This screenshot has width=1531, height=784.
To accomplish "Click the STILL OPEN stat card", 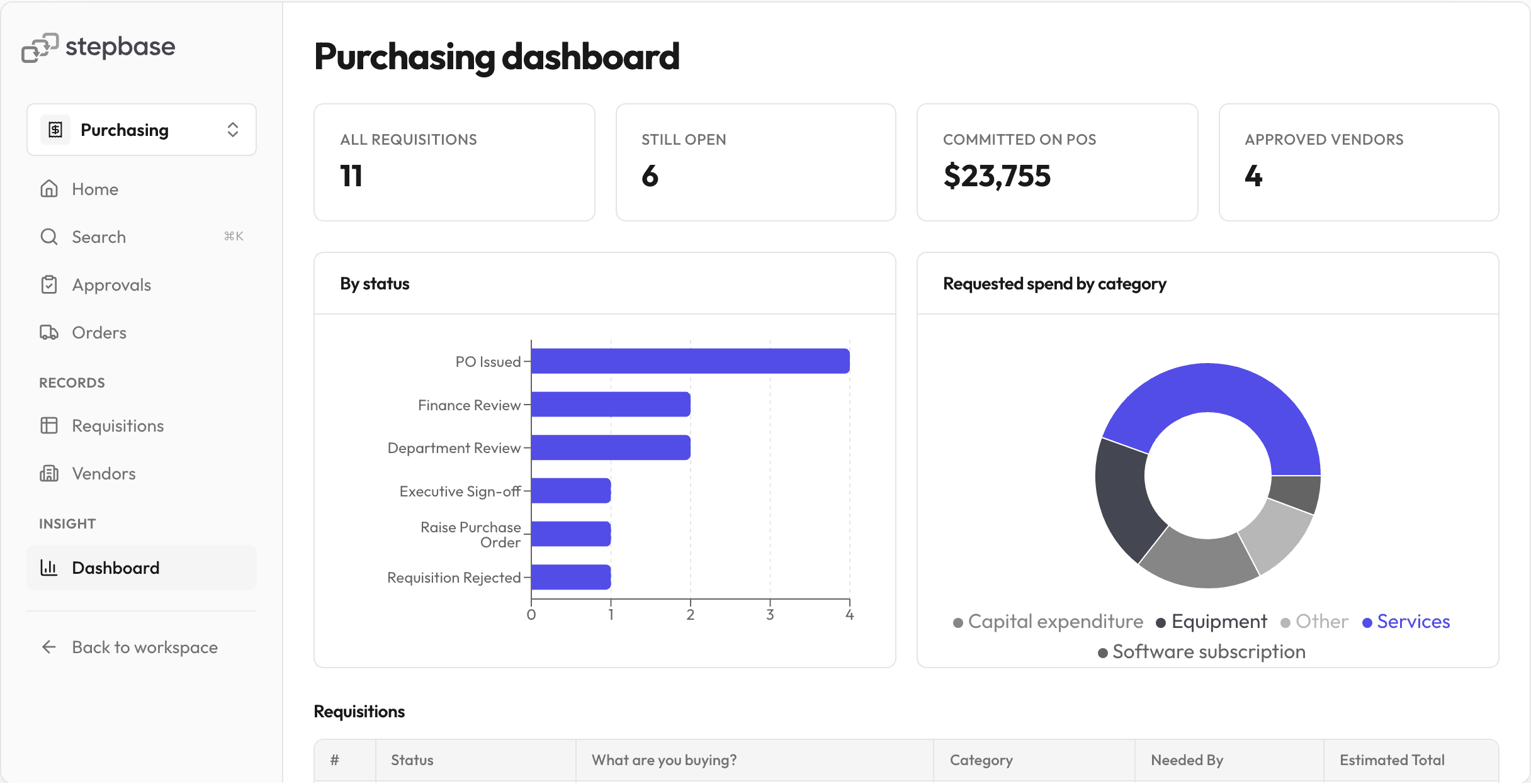I will point(755,162).
